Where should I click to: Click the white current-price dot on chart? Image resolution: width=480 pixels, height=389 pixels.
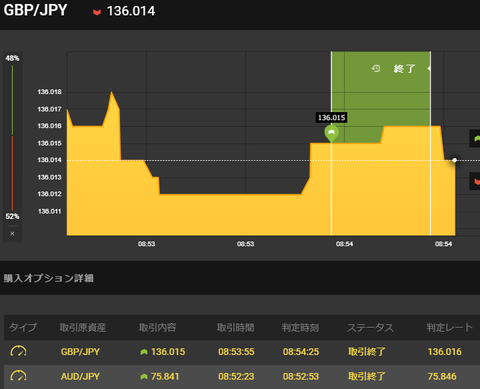pyautogui.click(x=455, y=160)
